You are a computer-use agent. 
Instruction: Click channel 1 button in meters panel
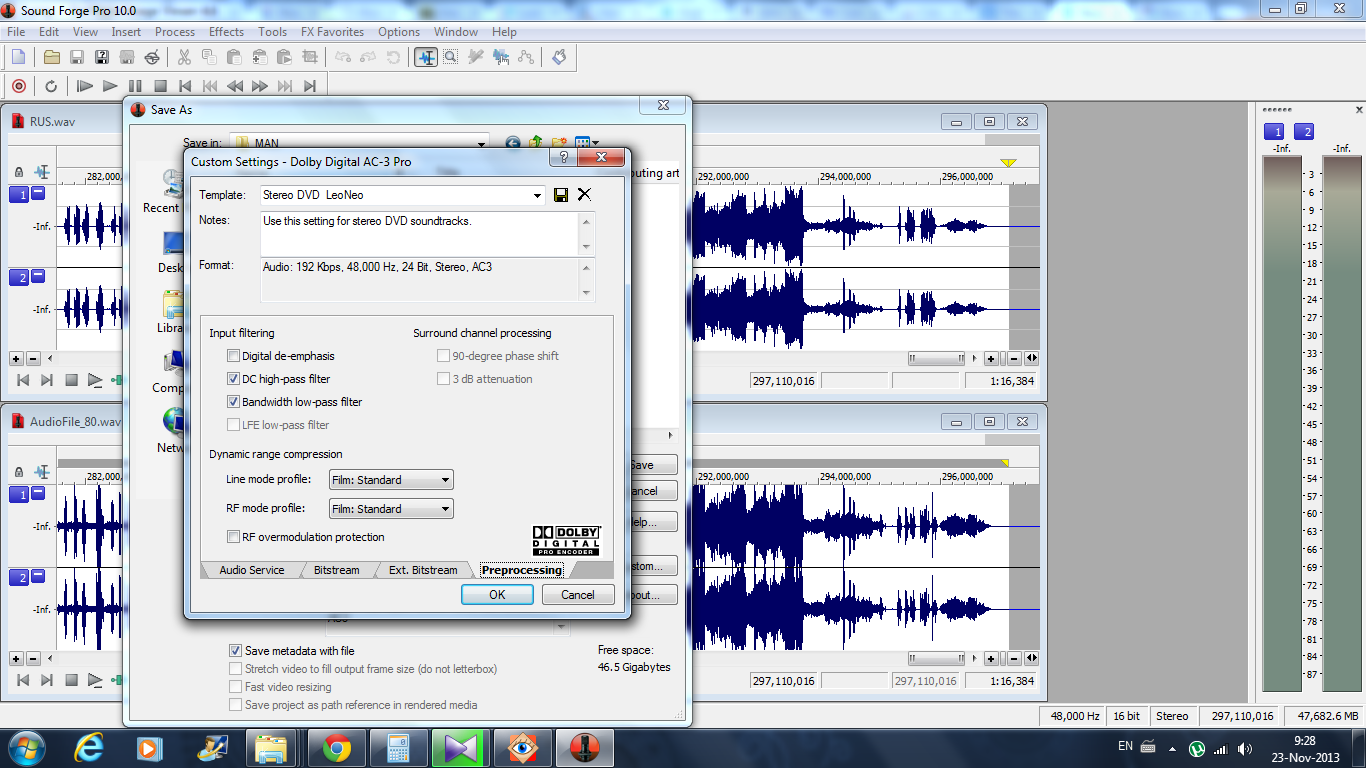1274,131
